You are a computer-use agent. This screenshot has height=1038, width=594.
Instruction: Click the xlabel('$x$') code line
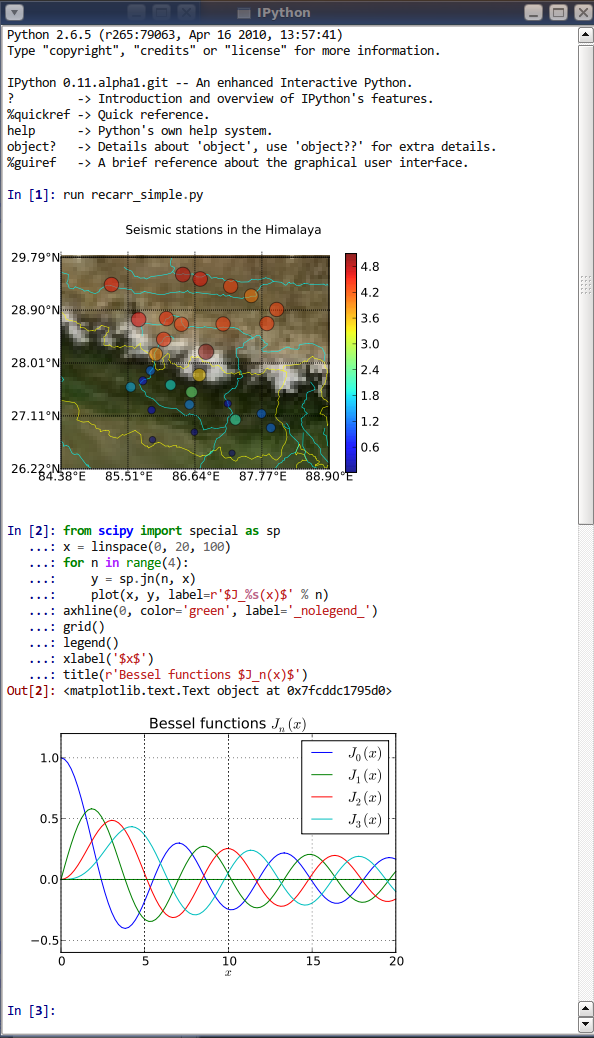click(x=109, y=659)
